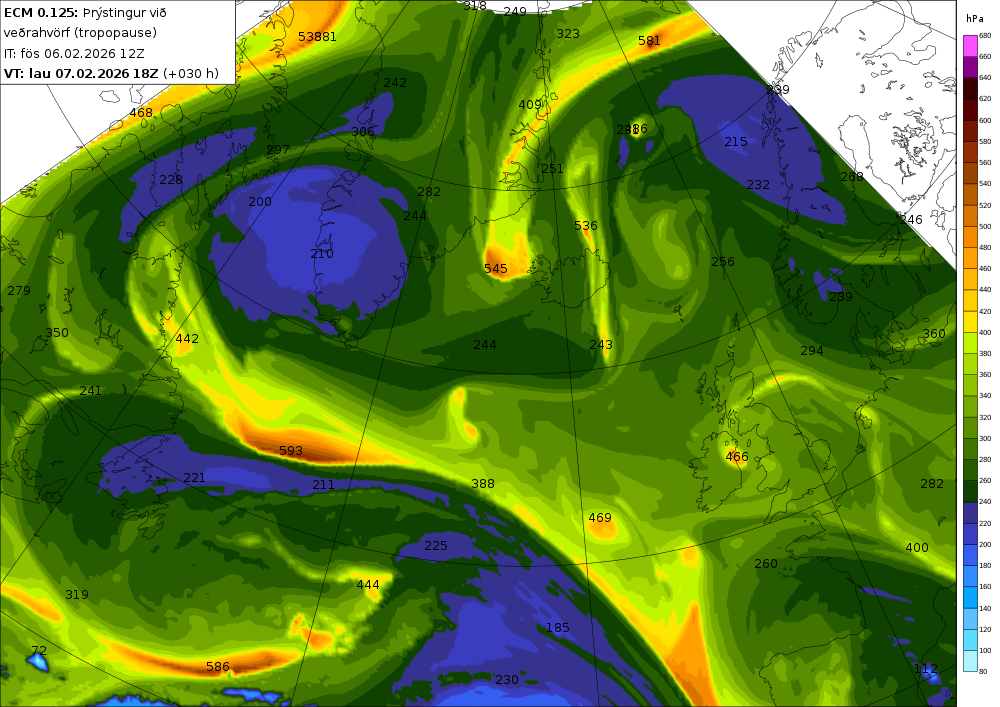1000x707 pixels.
Task: Click the '306' pressure value on the map
Action: click(x=363, y=132)
